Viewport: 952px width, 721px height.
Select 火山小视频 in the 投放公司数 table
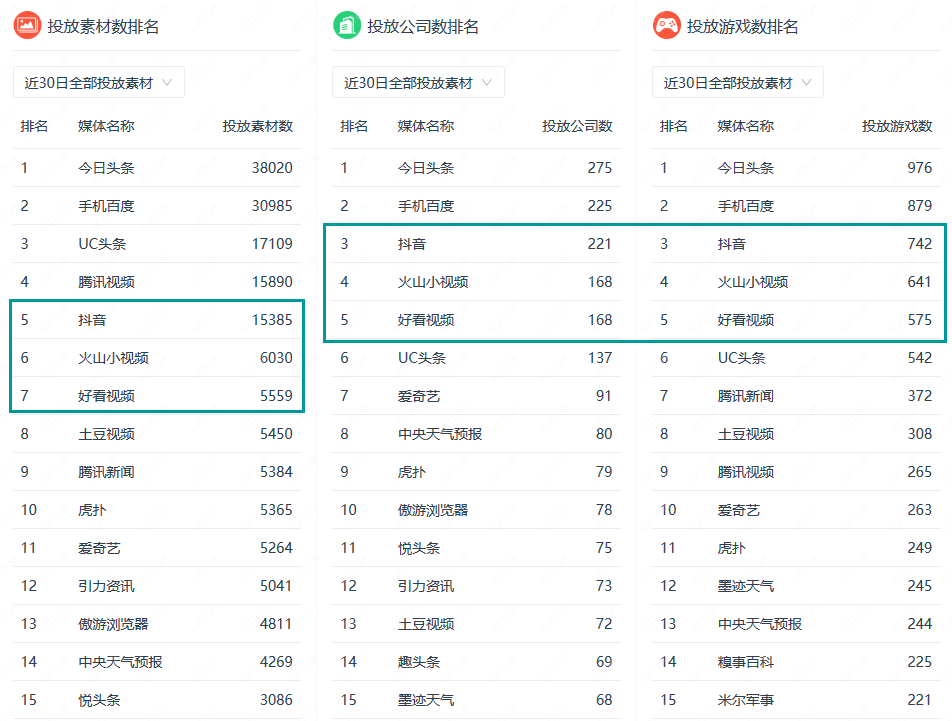[433, 282]
